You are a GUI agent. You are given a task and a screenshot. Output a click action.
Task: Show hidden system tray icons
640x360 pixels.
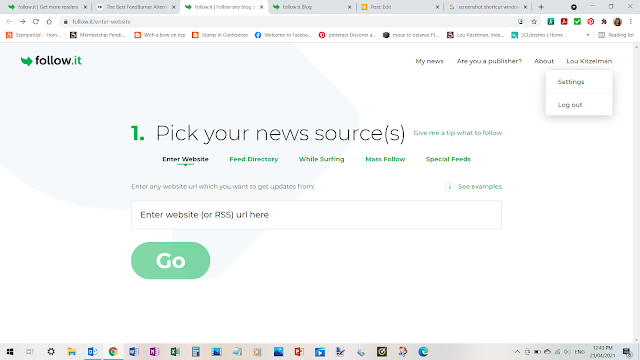(x=517, y=351)
